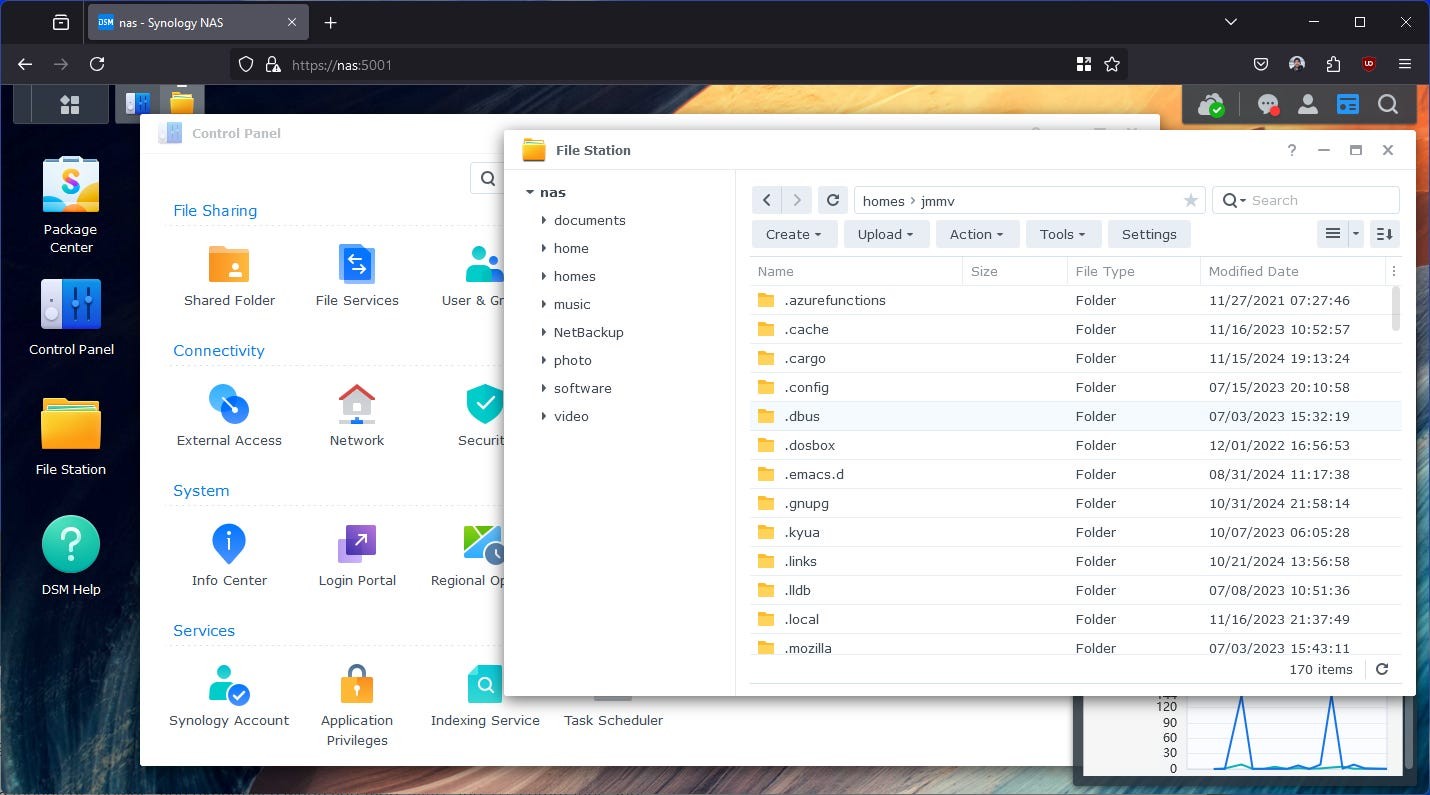Viewport: 1430px width, 795px height.
Task: Switch to File Station in DSM taskbar
Action: [x=182, y=104]
